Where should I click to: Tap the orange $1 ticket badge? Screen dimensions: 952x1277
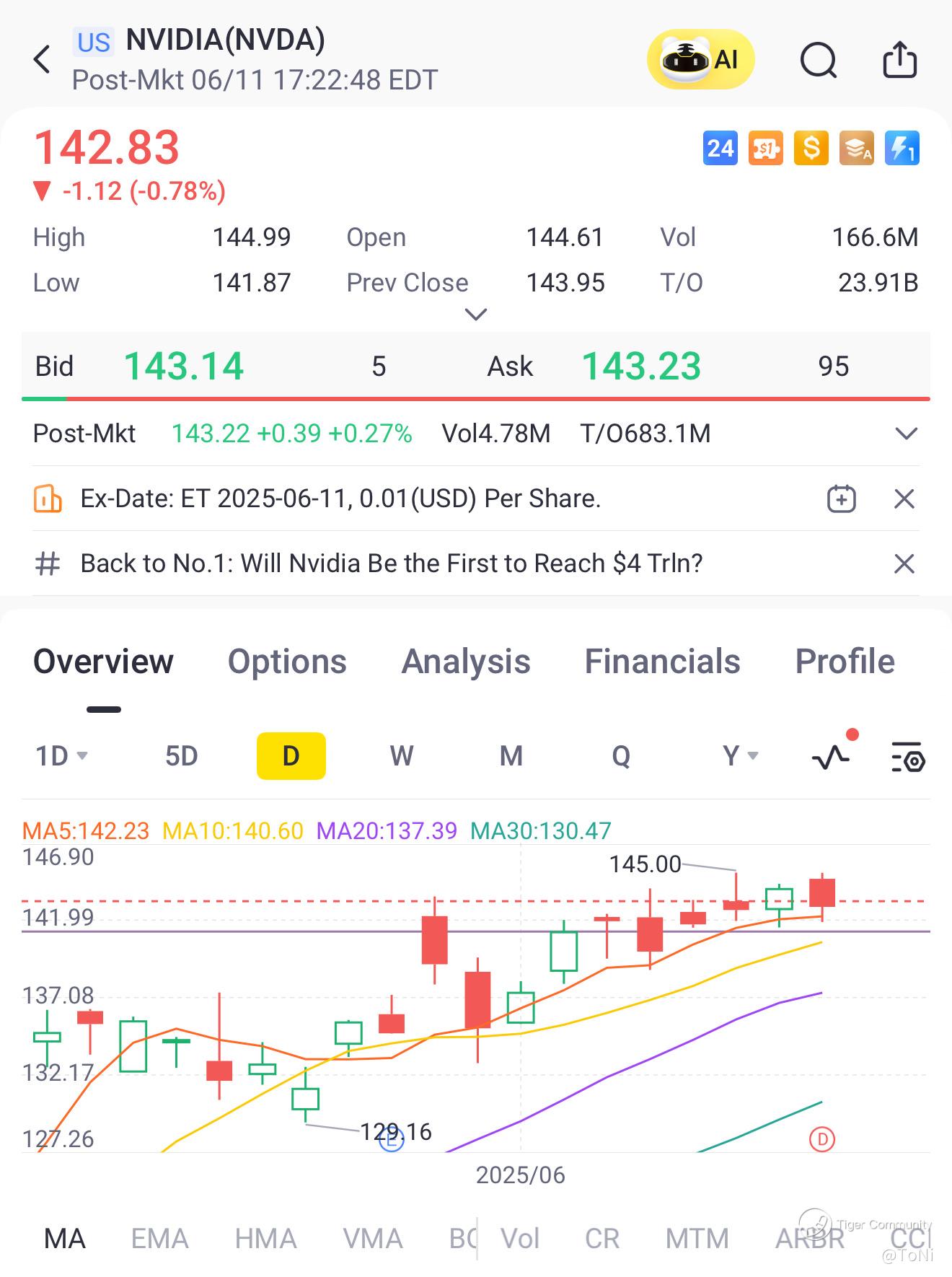click(x=765, y=149)
